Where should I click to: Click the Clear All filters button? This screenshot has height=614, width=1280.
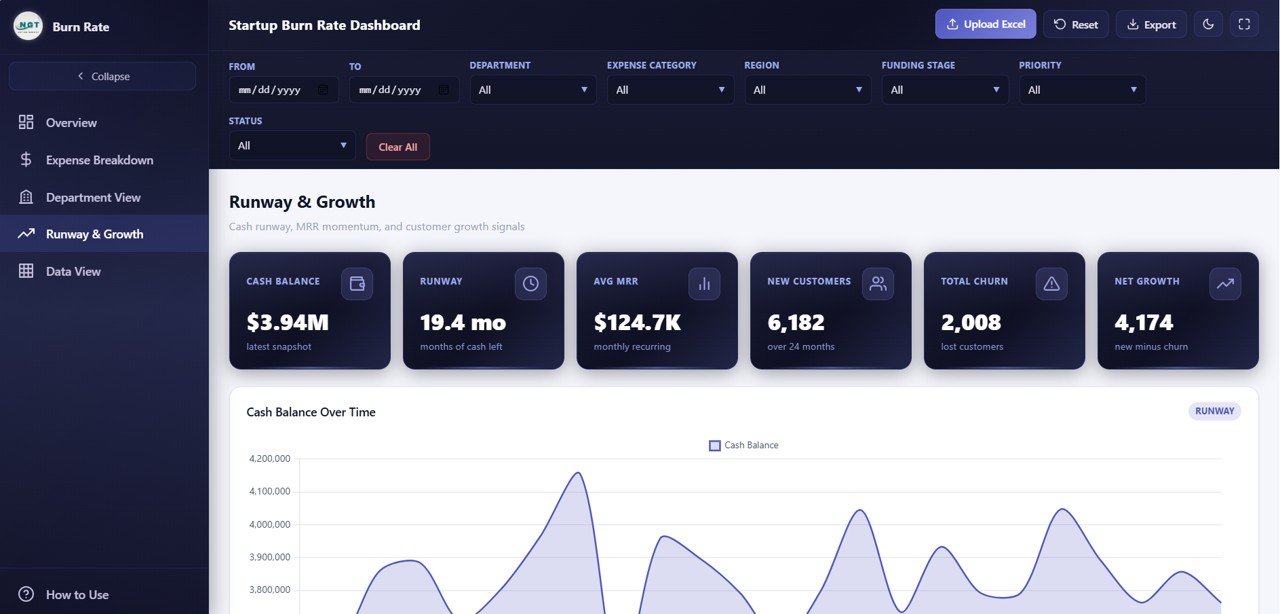tap(397, 146)
